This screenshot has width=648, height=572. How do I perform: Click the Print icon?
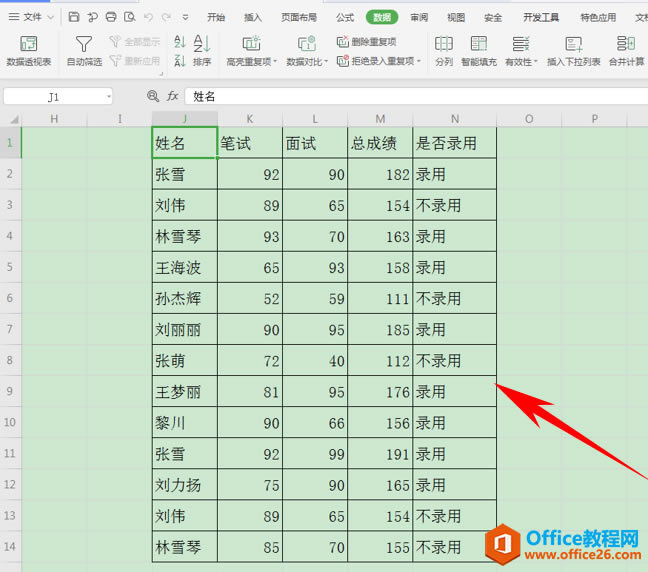111,17
